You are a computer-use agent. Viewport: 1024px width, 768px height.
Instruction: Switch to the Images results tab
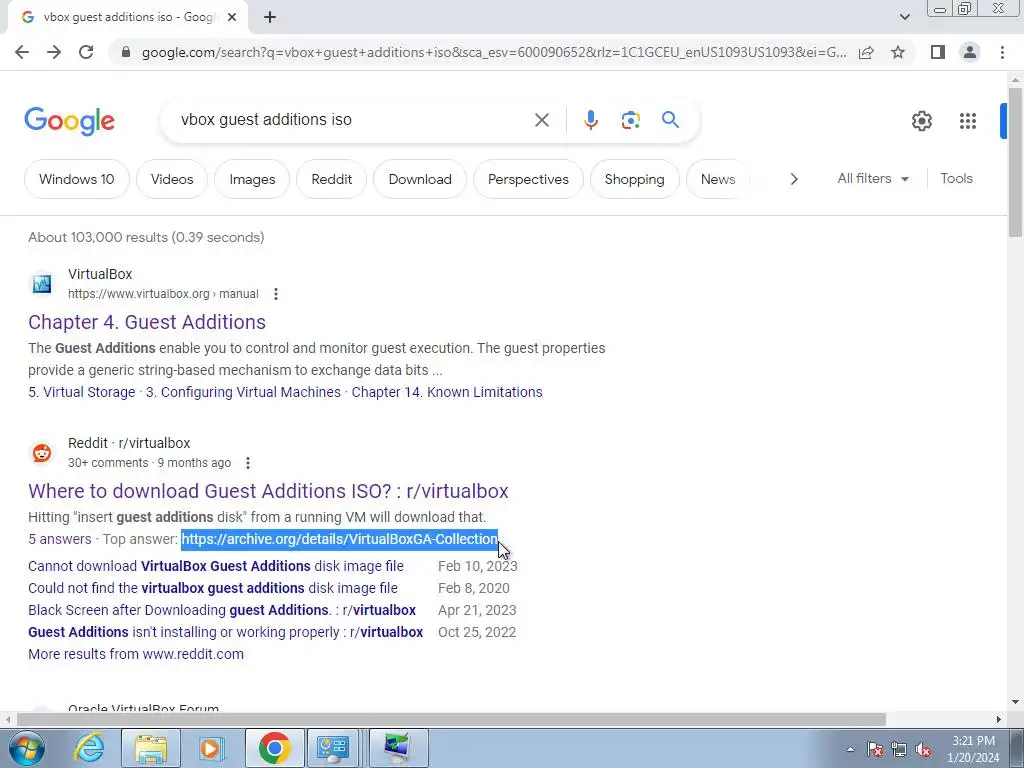(252, 179)
